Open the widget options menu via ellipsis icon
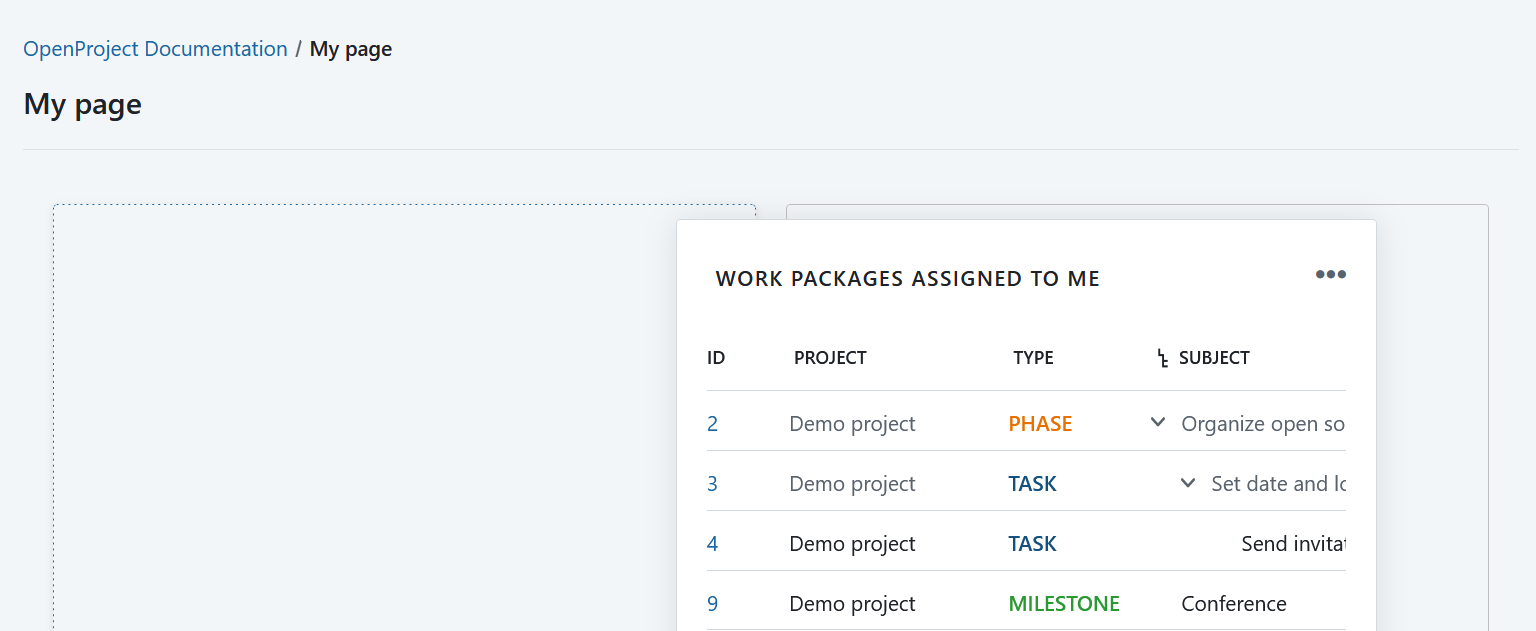The width and height of the screenshot is (1536, 631). [1330, 274]
